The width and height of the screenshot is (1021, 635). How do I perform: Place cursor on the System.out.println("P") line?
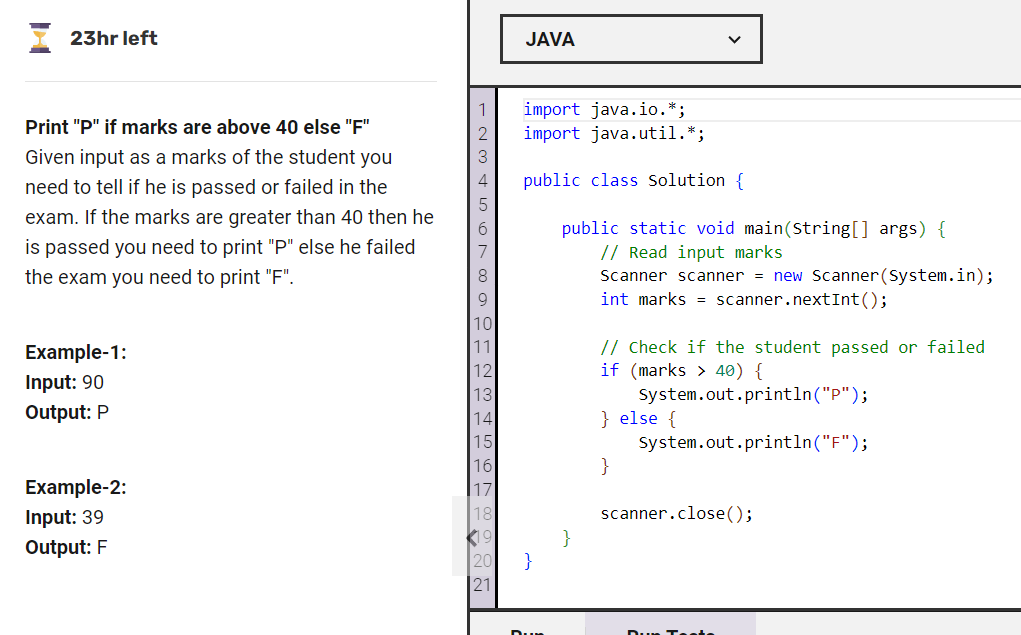755,394
